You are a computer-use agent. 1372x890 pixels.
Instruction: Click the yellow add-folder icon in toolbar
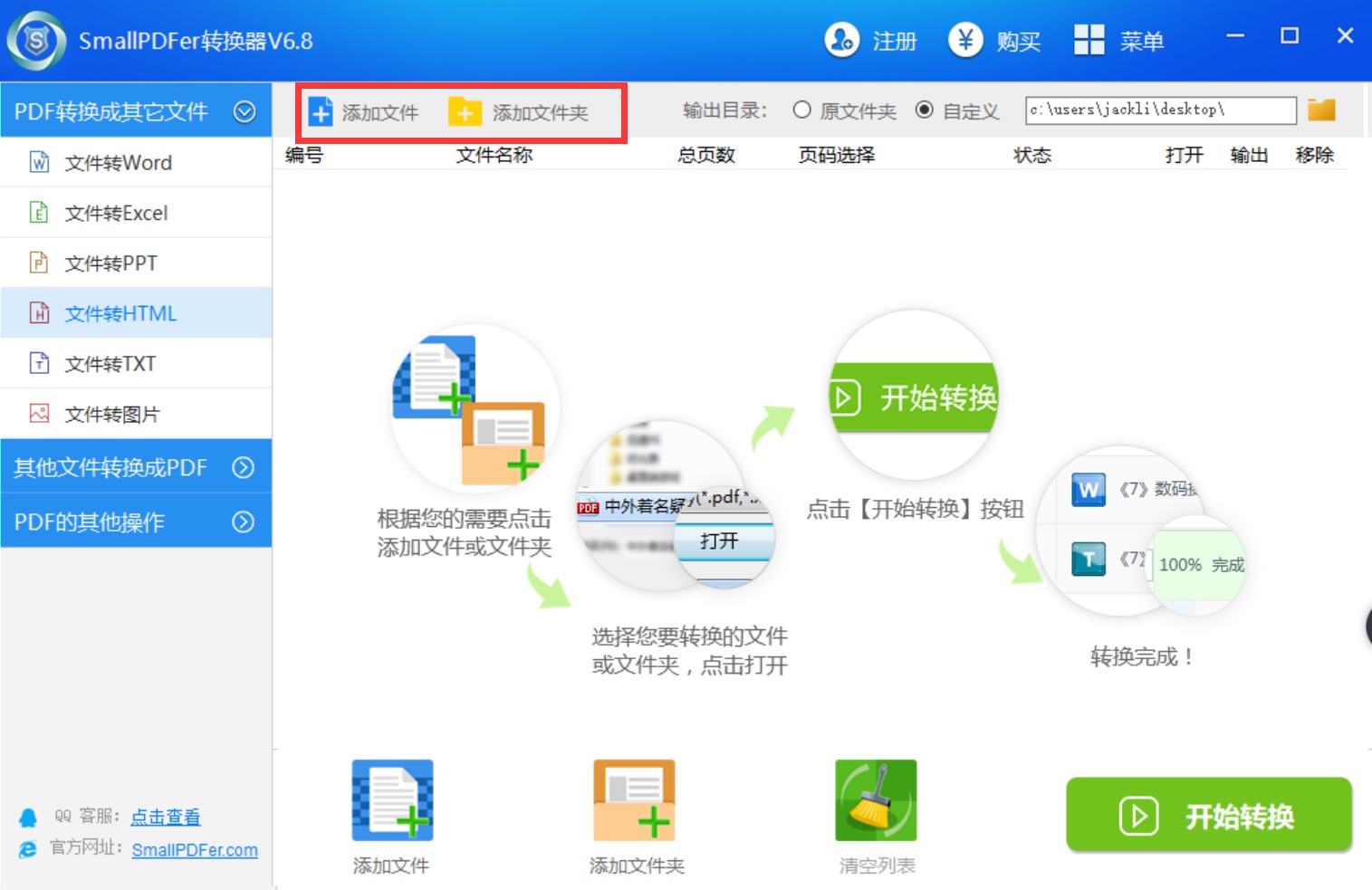coord(465,111)
